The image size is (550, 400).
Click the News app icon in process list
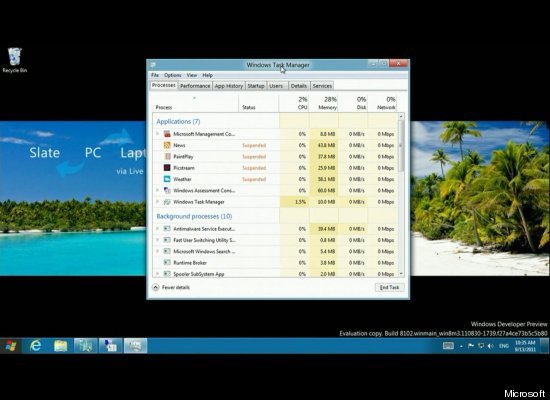click(167, 145)
